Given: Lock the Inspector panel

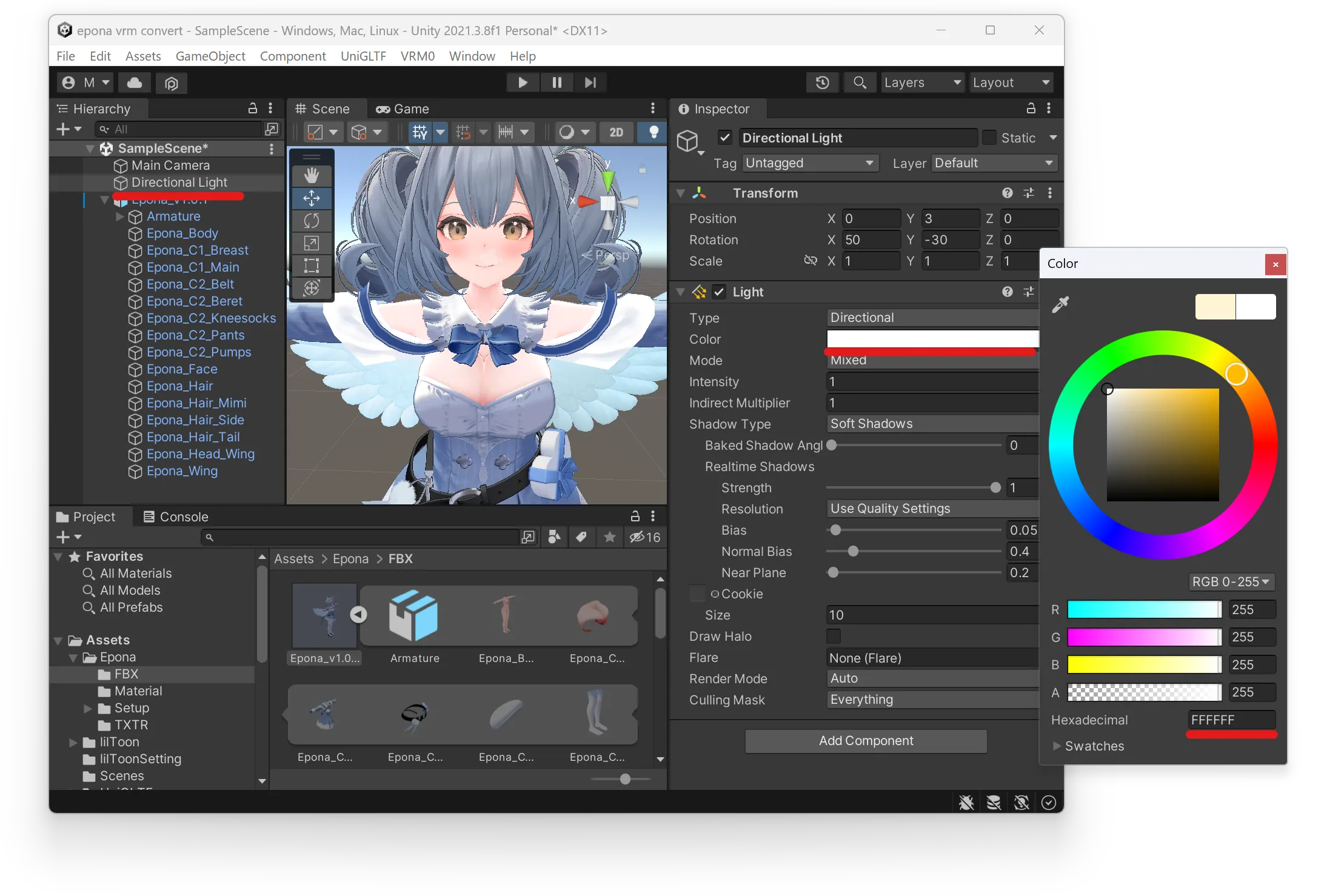Looking at the screenshot, I should 1031,109.
